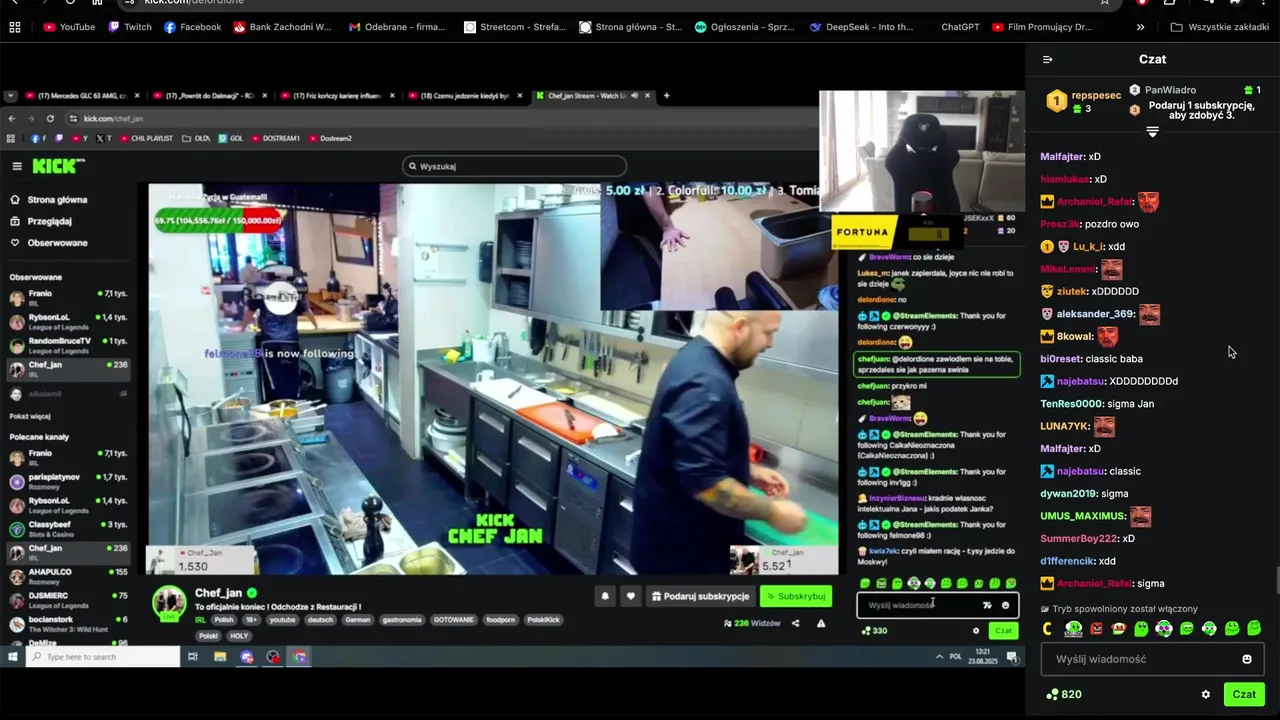Click TenRes0000's sigma Jan message

1130,403
